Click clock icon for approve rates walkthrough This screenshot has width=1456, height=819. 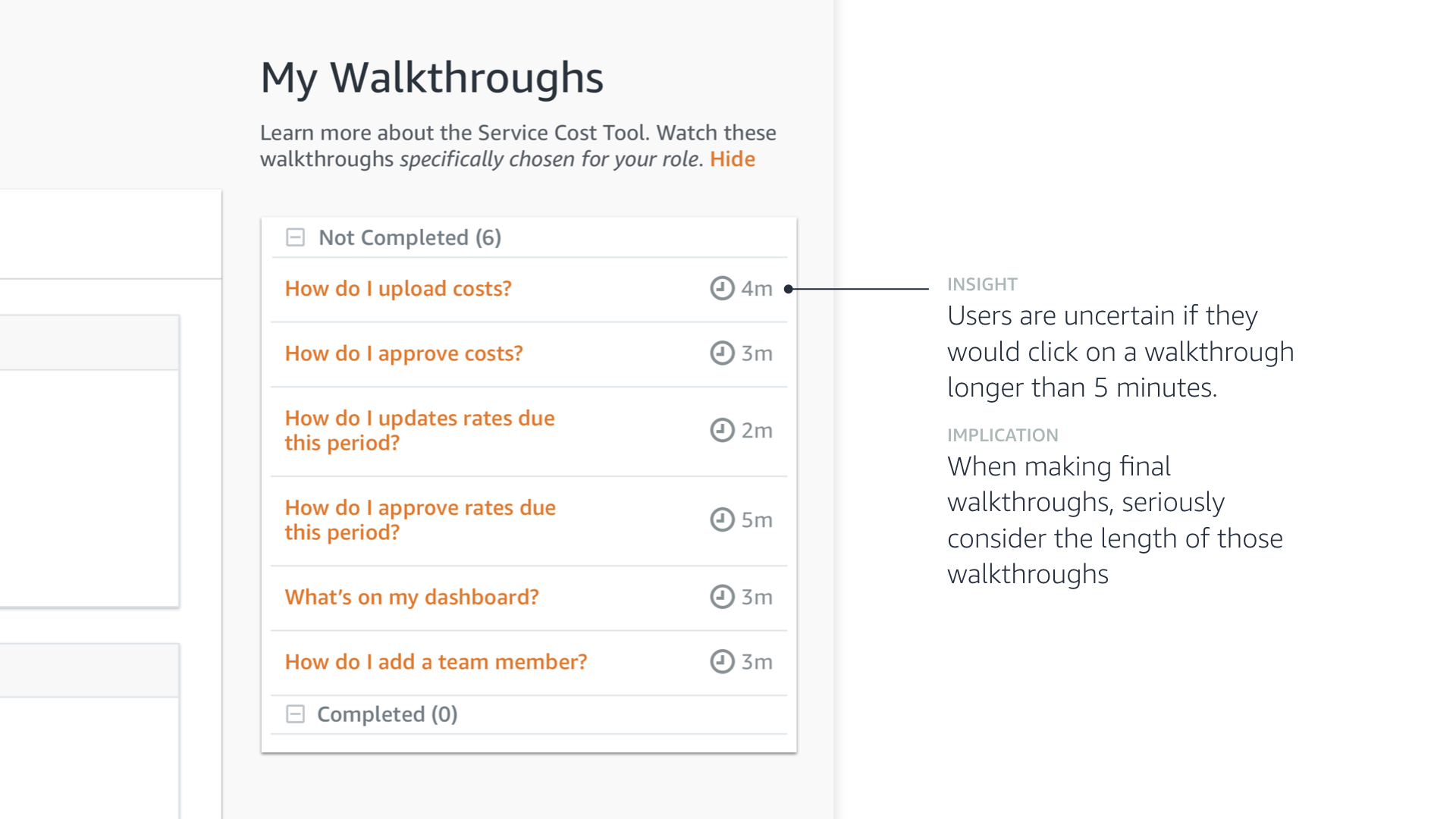pos(722,519)
